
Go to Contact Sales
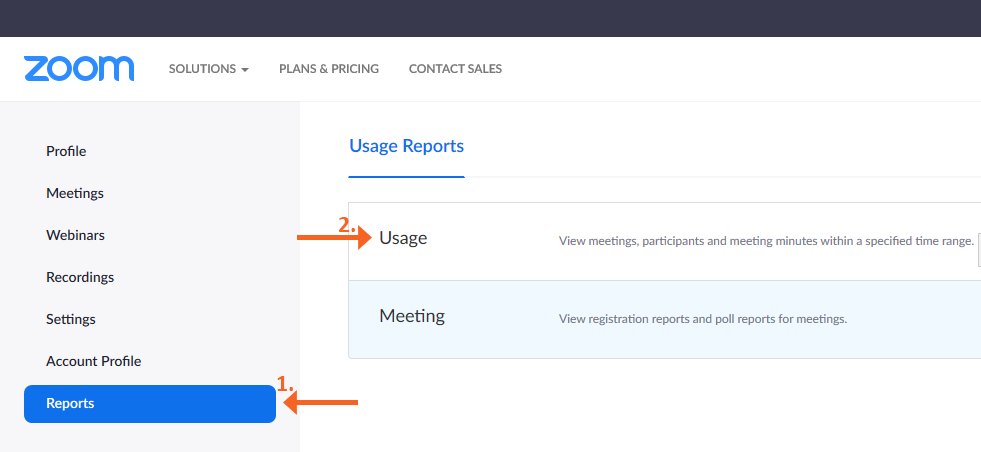[455, 69]
